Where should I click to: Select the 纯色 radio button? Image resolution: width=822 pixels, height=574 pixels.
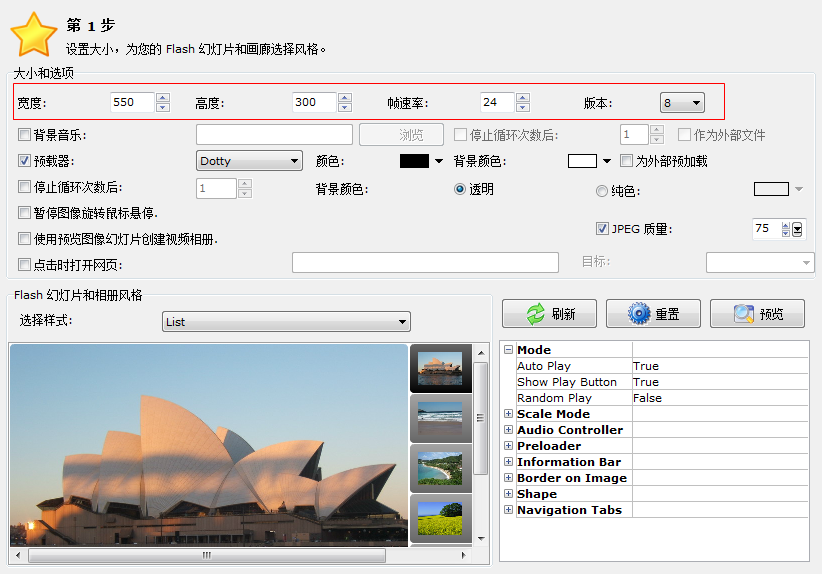tap(602, 191)
